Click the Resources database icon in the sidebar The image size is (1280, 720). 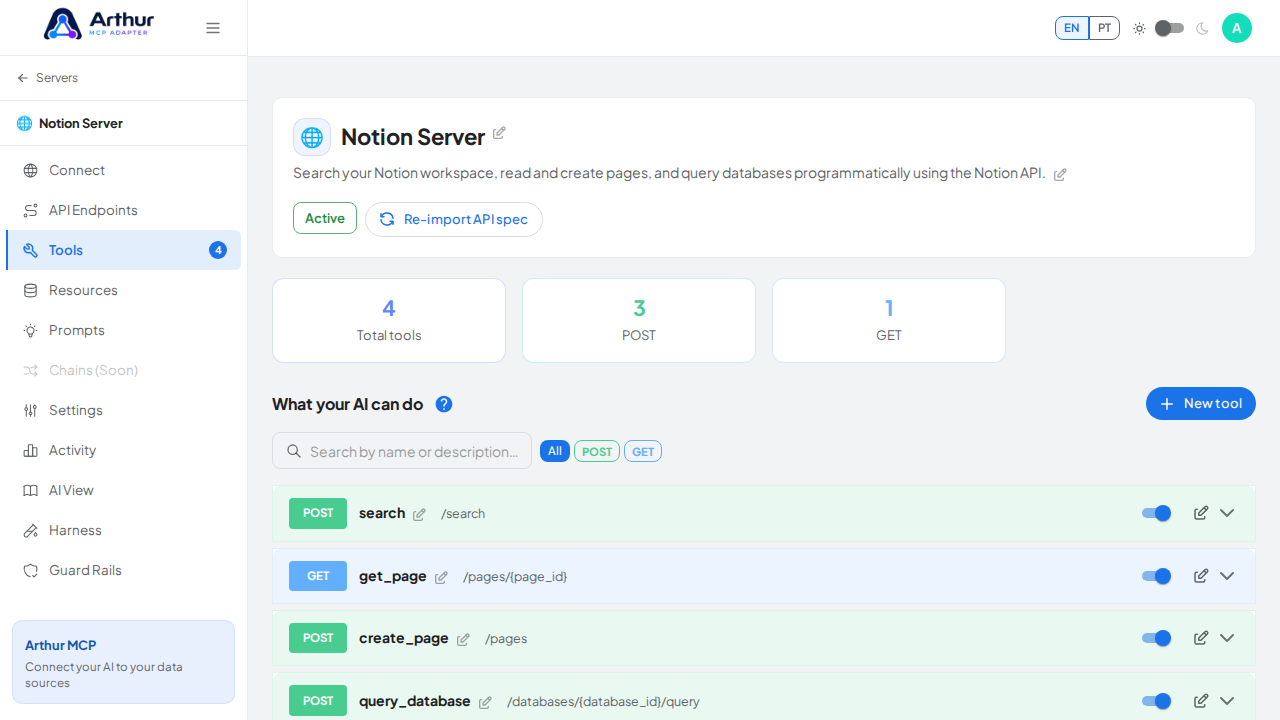click(x=31, y=290)
